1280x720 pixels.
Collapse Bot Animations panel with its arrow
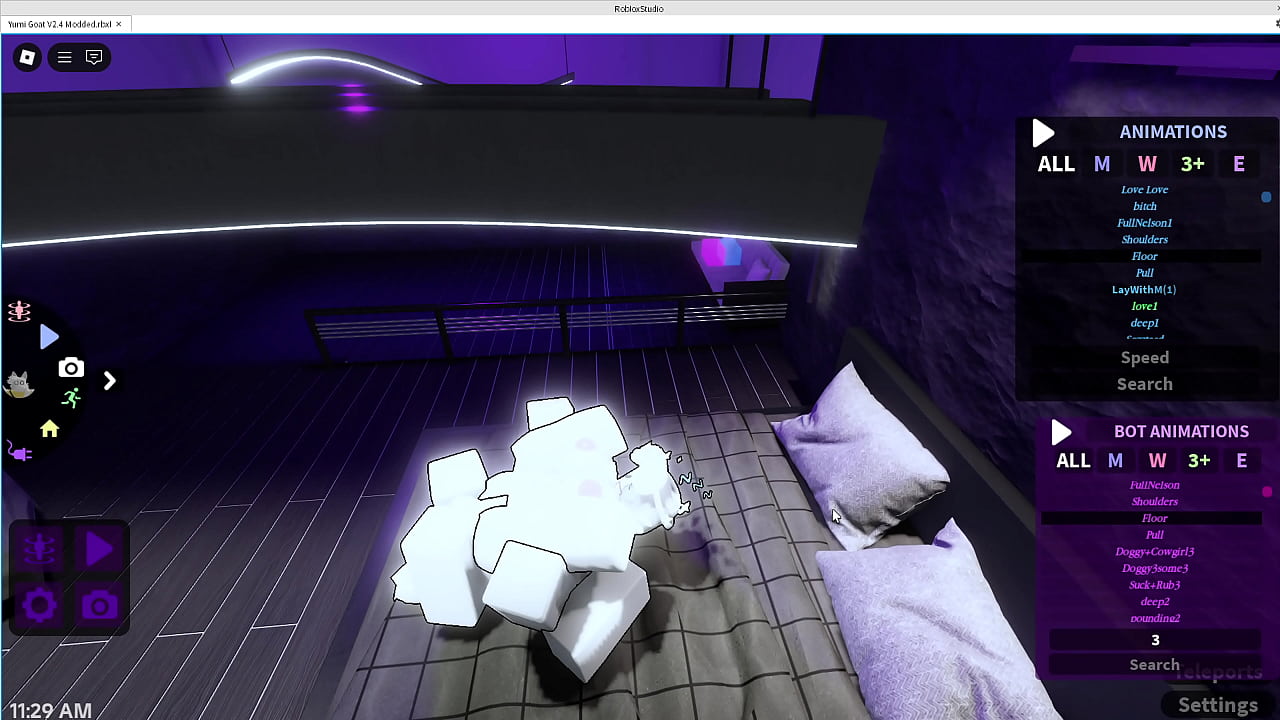(x=1061, y=432)
